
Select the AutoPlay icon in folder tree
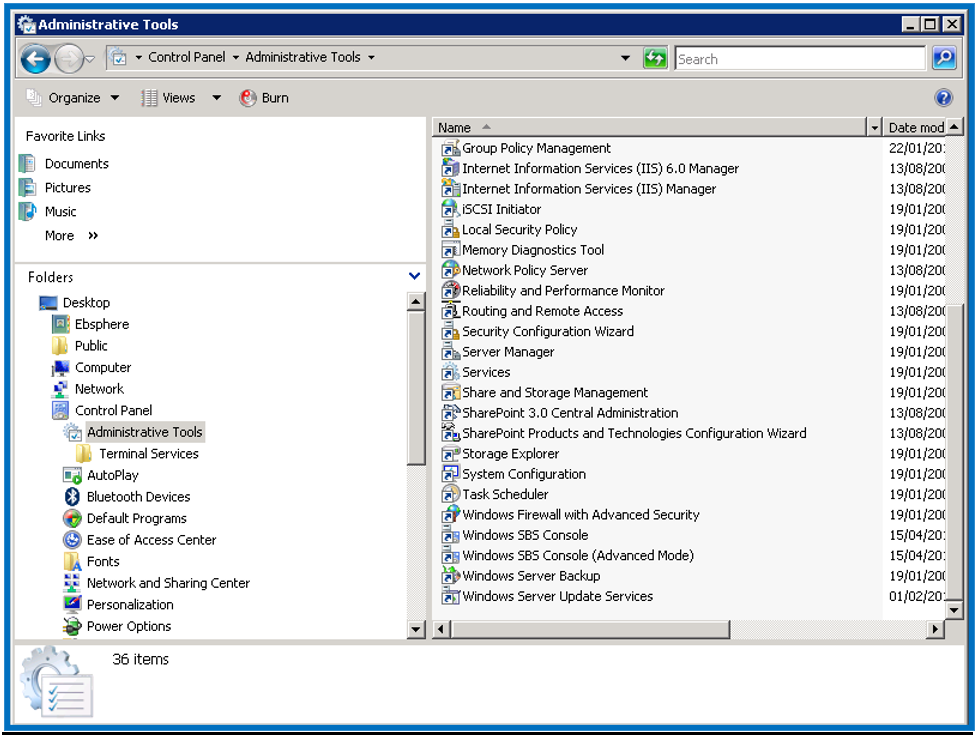[72, 475]
